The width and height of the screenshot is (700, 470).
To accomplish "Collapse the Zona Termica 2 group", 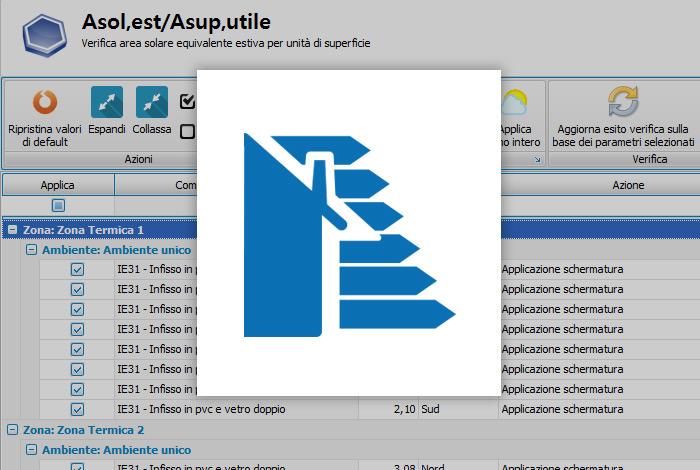I will pyautogui.click(x=12, y=430).
